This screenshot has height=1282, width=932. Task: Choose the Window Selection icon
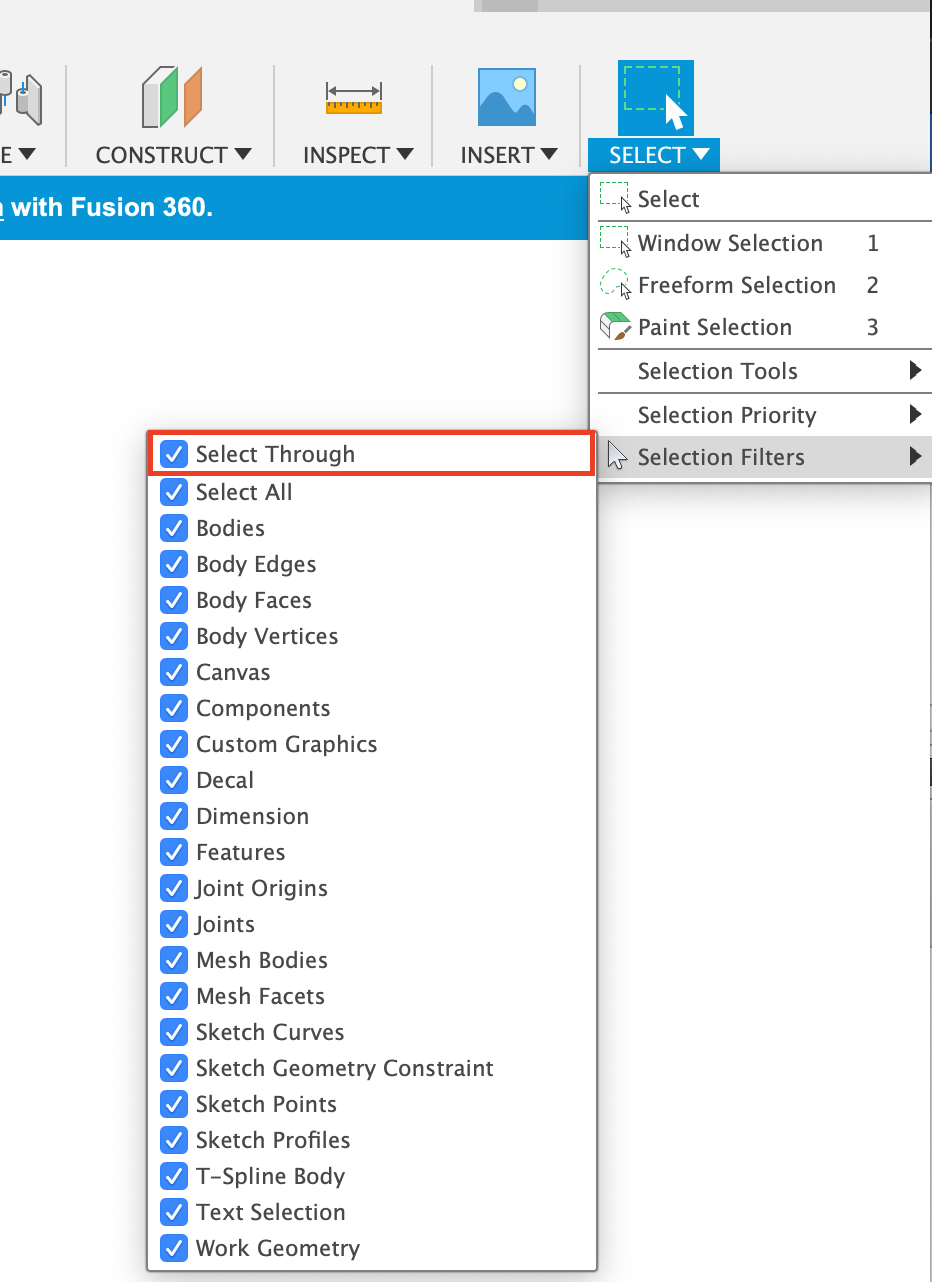pos(615,243)
